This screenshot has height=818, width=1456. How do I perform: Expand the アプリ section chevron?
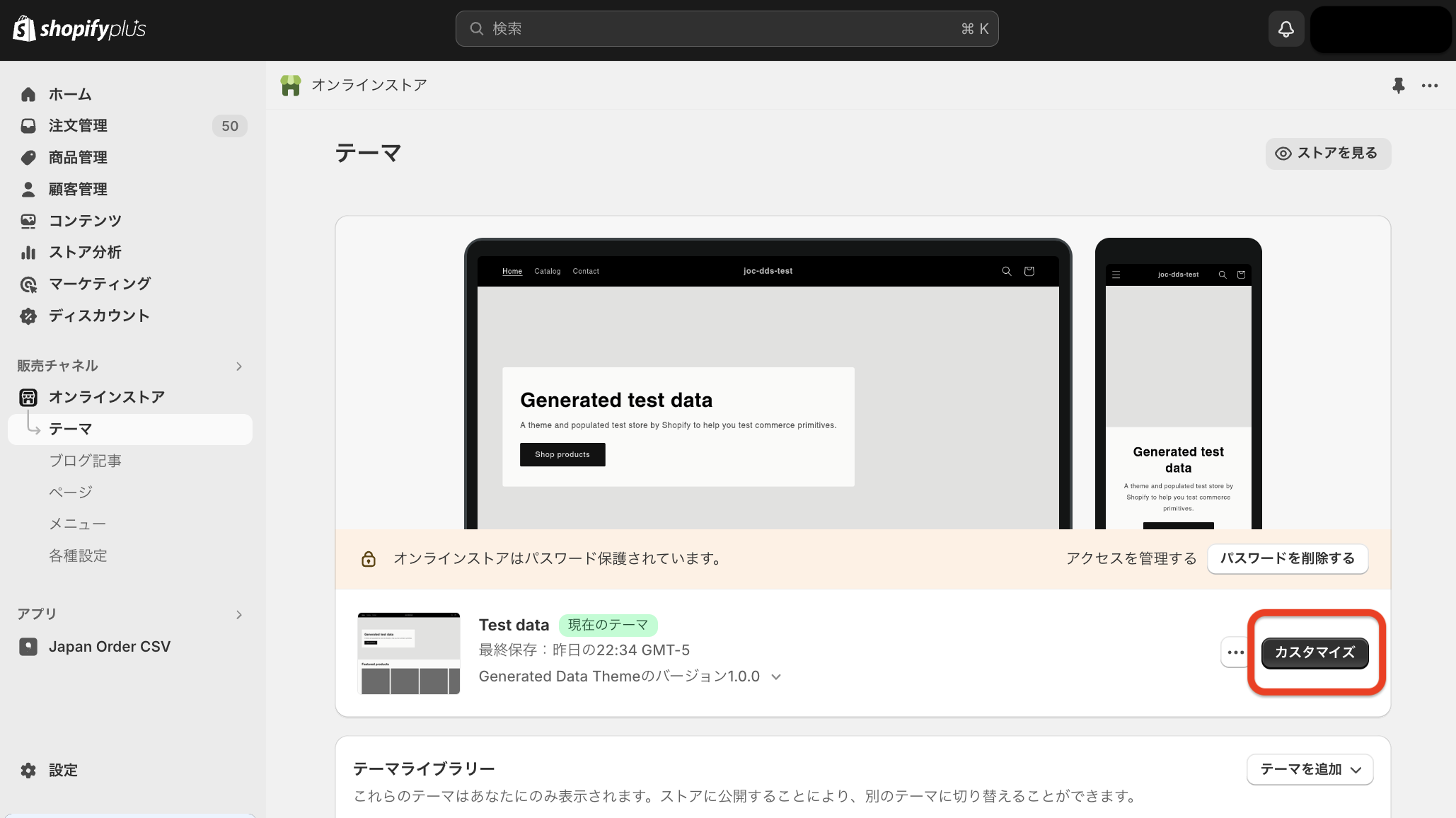point(238,614)
